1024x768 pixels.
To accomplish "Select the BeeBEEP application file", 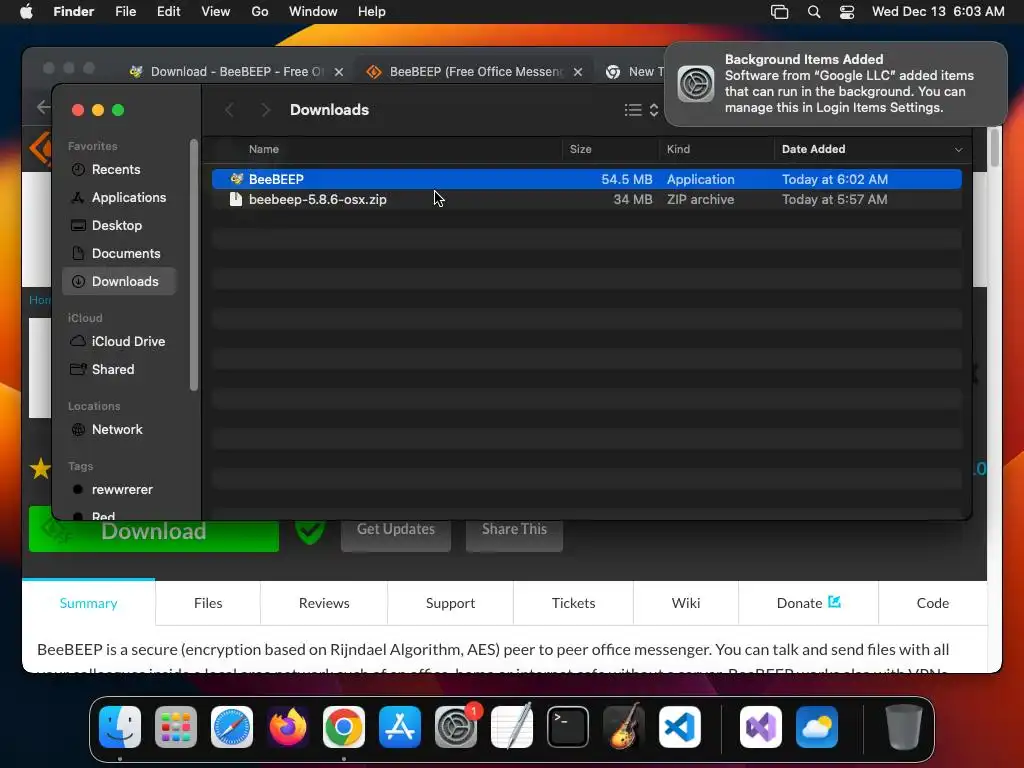I will pyautogui.click(x=586, y=179).
